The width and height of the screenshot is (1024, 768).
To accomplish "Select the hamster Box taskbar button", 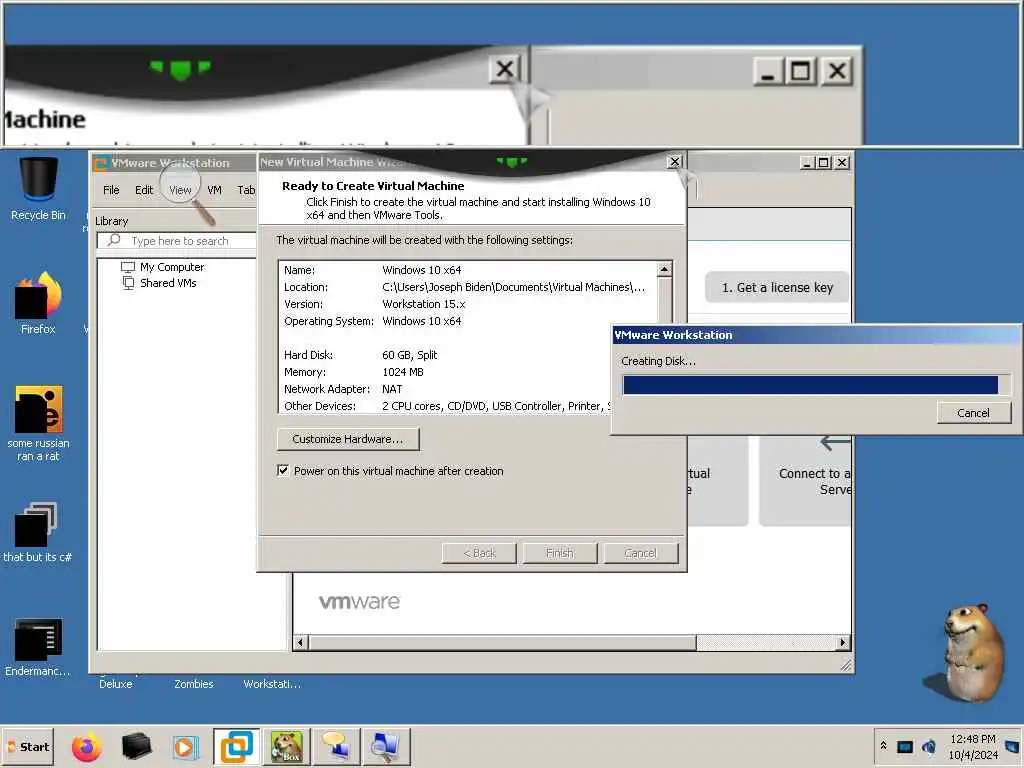I will click(287, 746).
